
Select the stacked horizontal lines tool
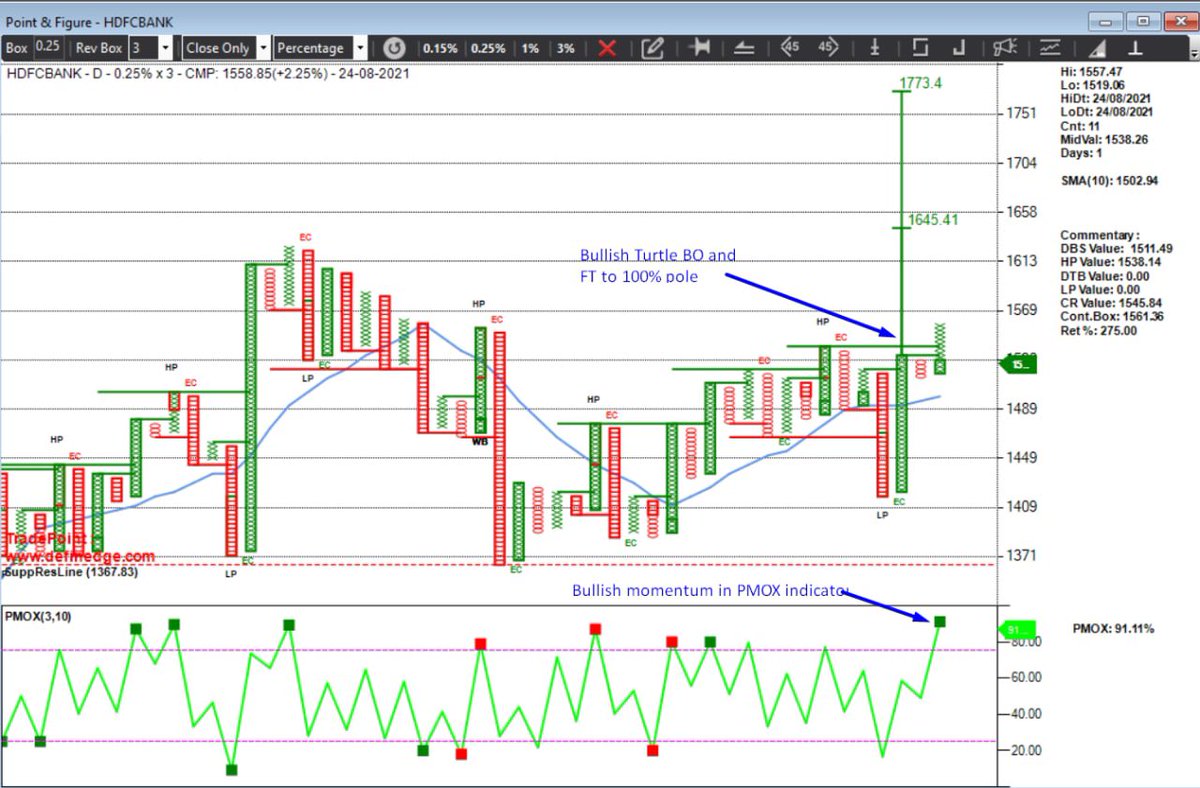click(744, 47)
